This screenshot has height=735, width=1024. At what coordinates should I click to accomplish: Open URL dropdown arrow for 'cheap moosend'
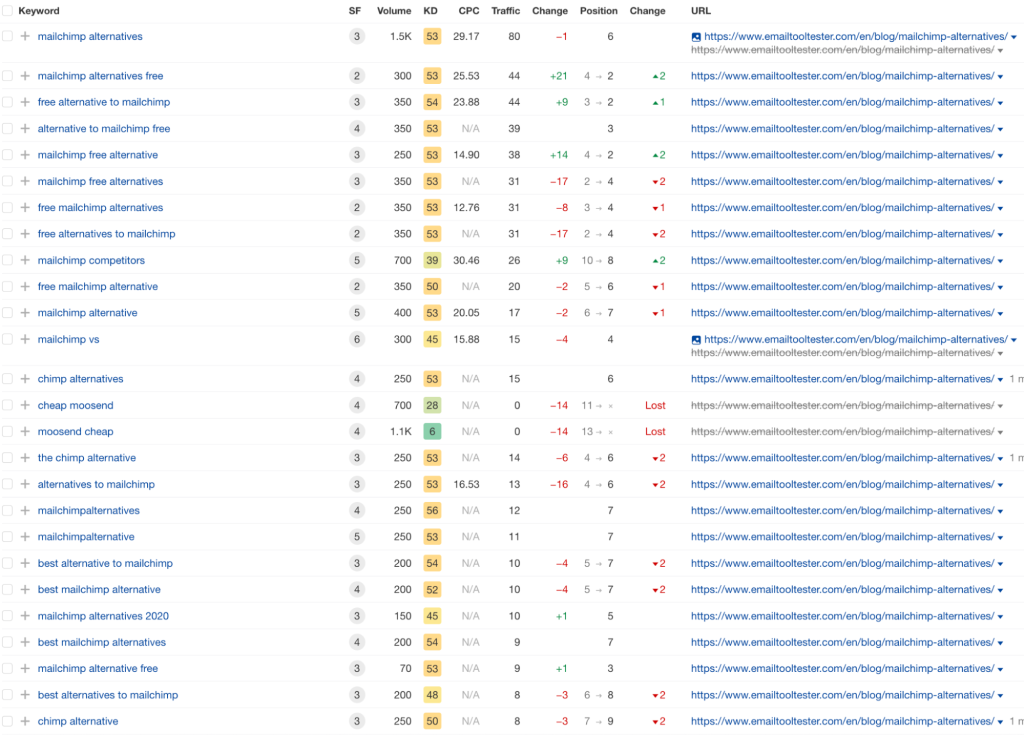click(x=1000, y=406)
